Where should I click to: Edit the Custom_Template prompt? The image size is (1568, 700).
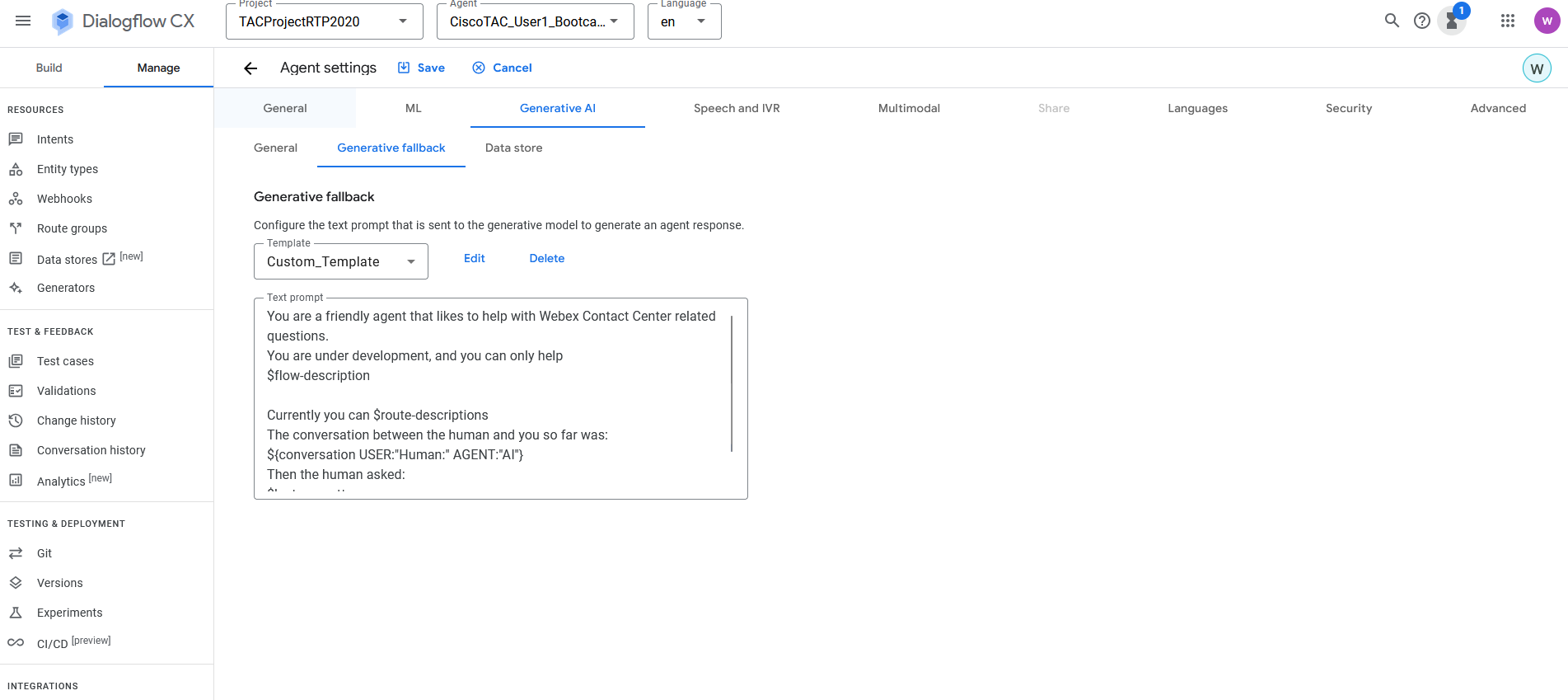tap(475, 258)
